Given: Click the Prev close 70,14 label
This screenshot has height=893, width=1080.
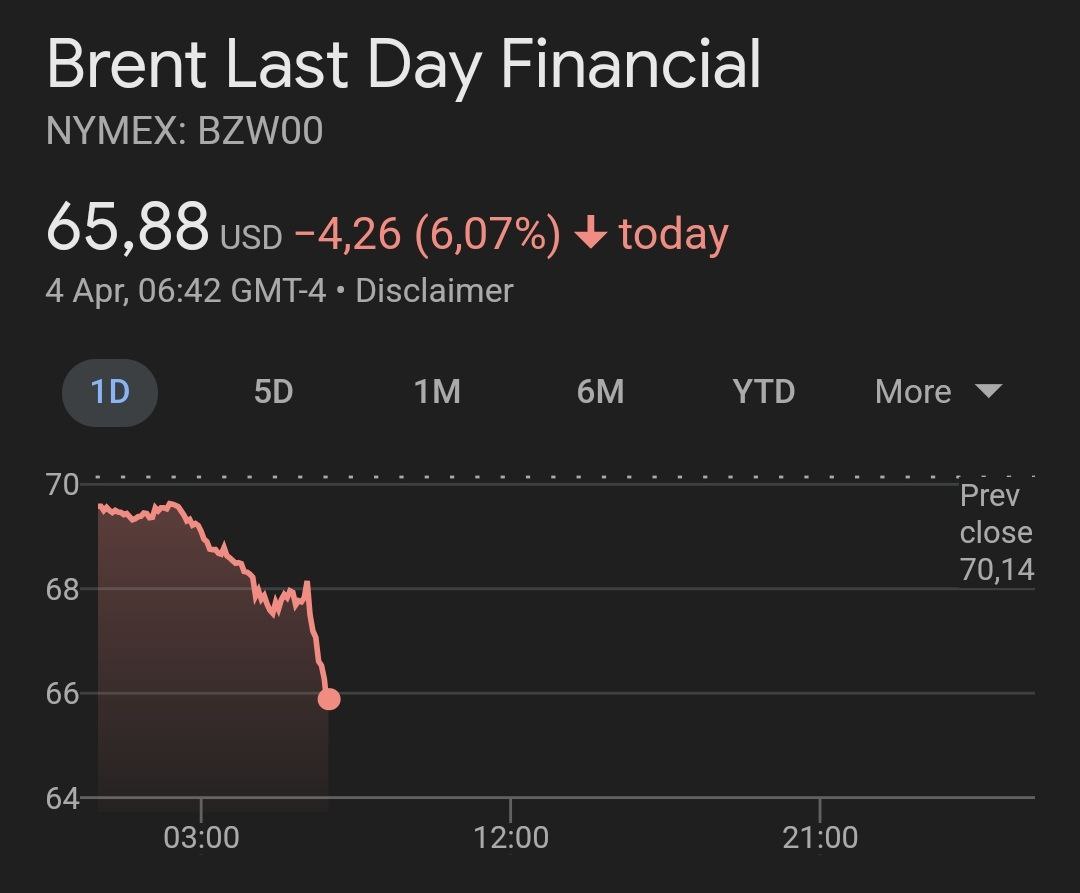Looking at the screenshot, I should pyautogui.click(x=995, y=532).
